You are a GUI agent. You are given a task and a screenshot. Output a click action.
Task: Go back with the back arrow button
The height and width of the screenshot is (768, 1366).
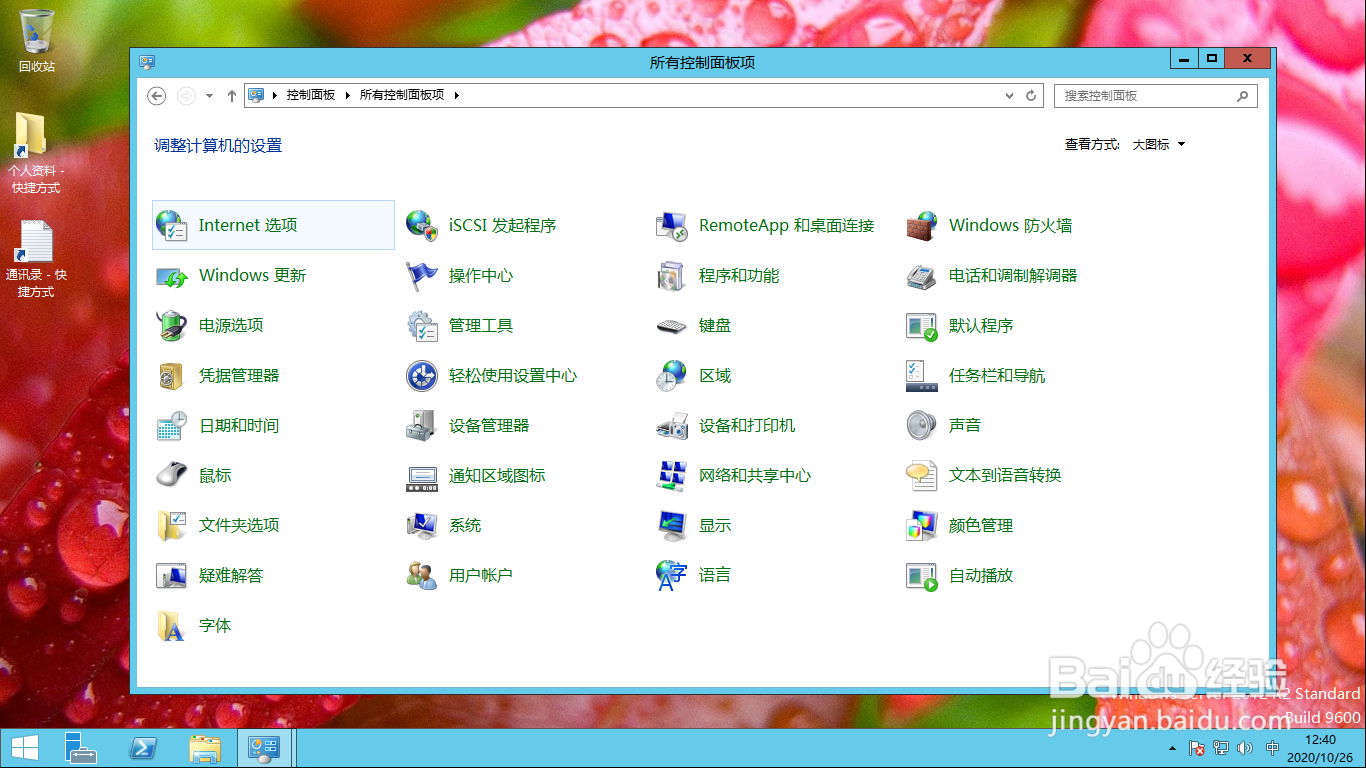pyautogui.click(x=156, y=96)
